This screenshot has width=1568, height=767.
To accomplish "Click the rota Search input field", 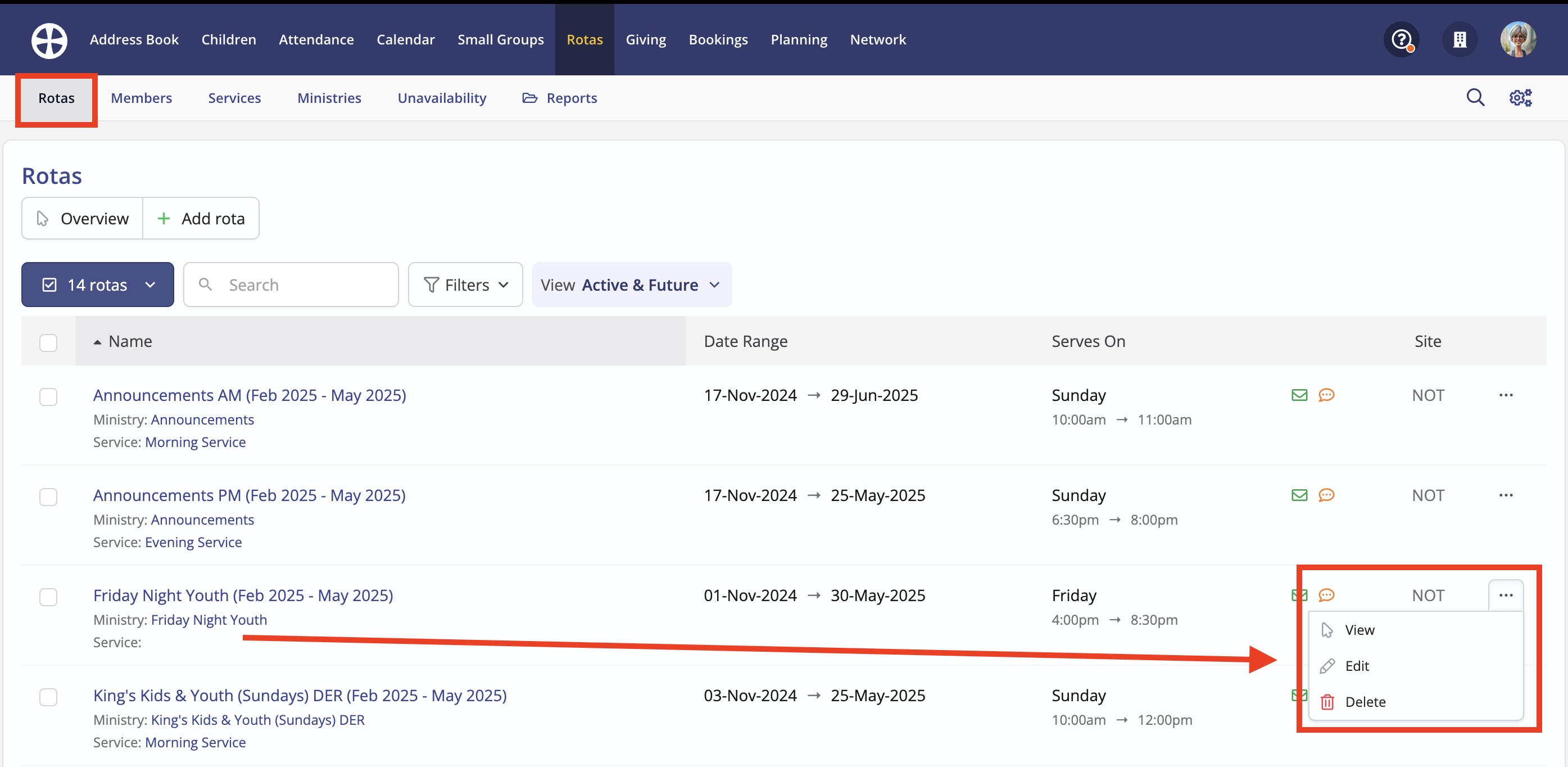I will click(x=291, y=285).
